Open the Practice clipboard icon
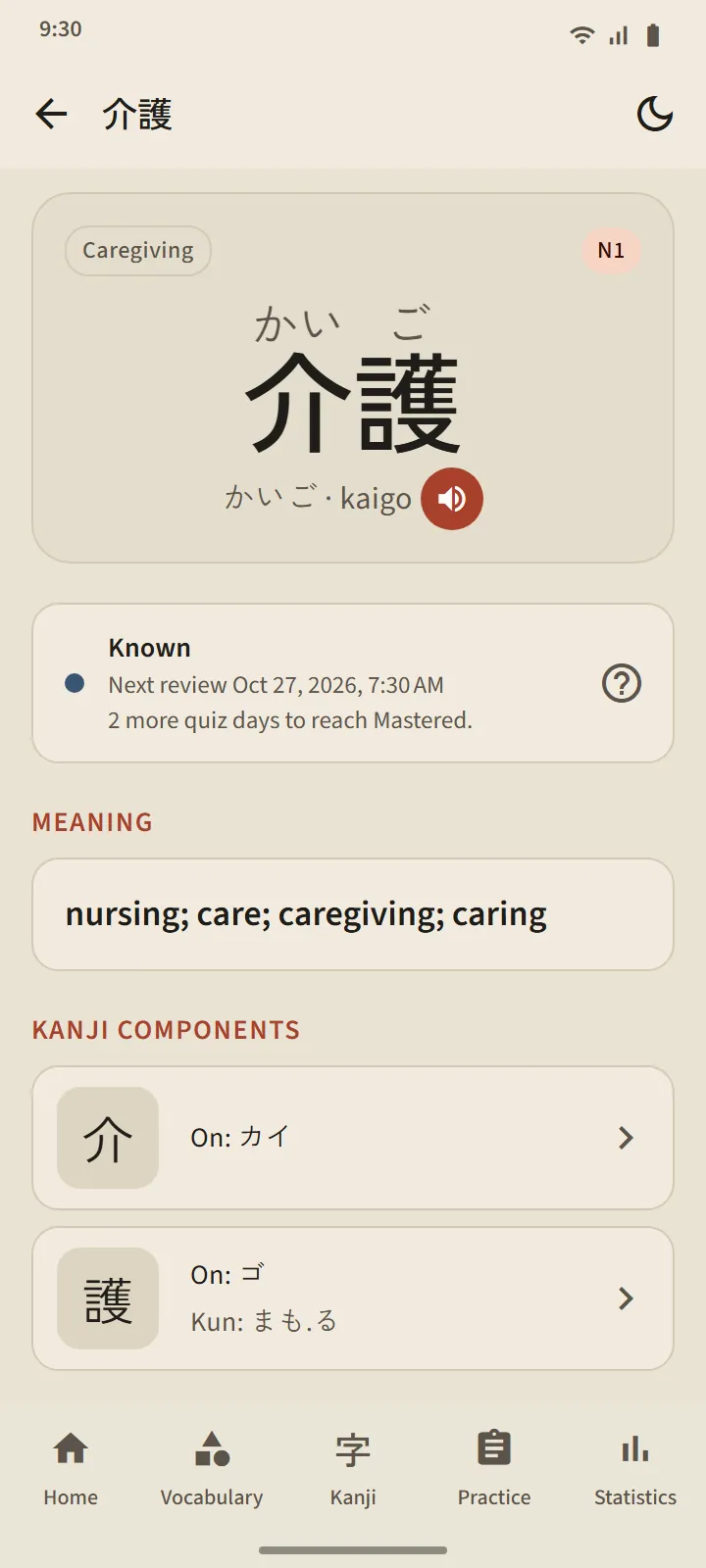Viewport: 706px width, 1568px height. coord(494,1448)
